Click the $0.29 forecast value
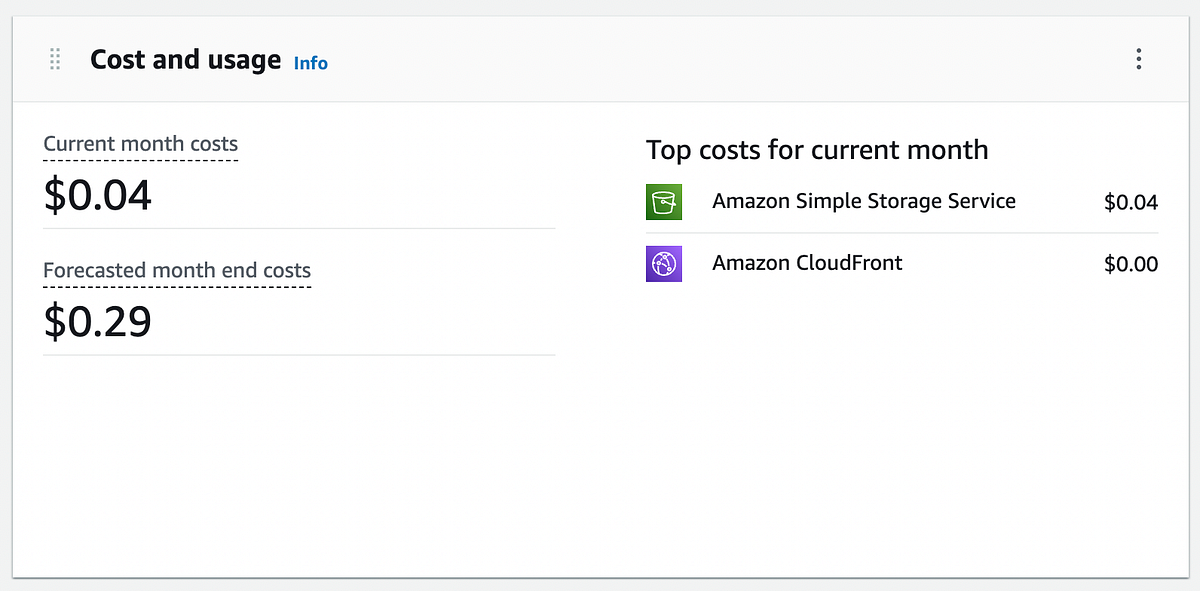 tap(98, 321)
